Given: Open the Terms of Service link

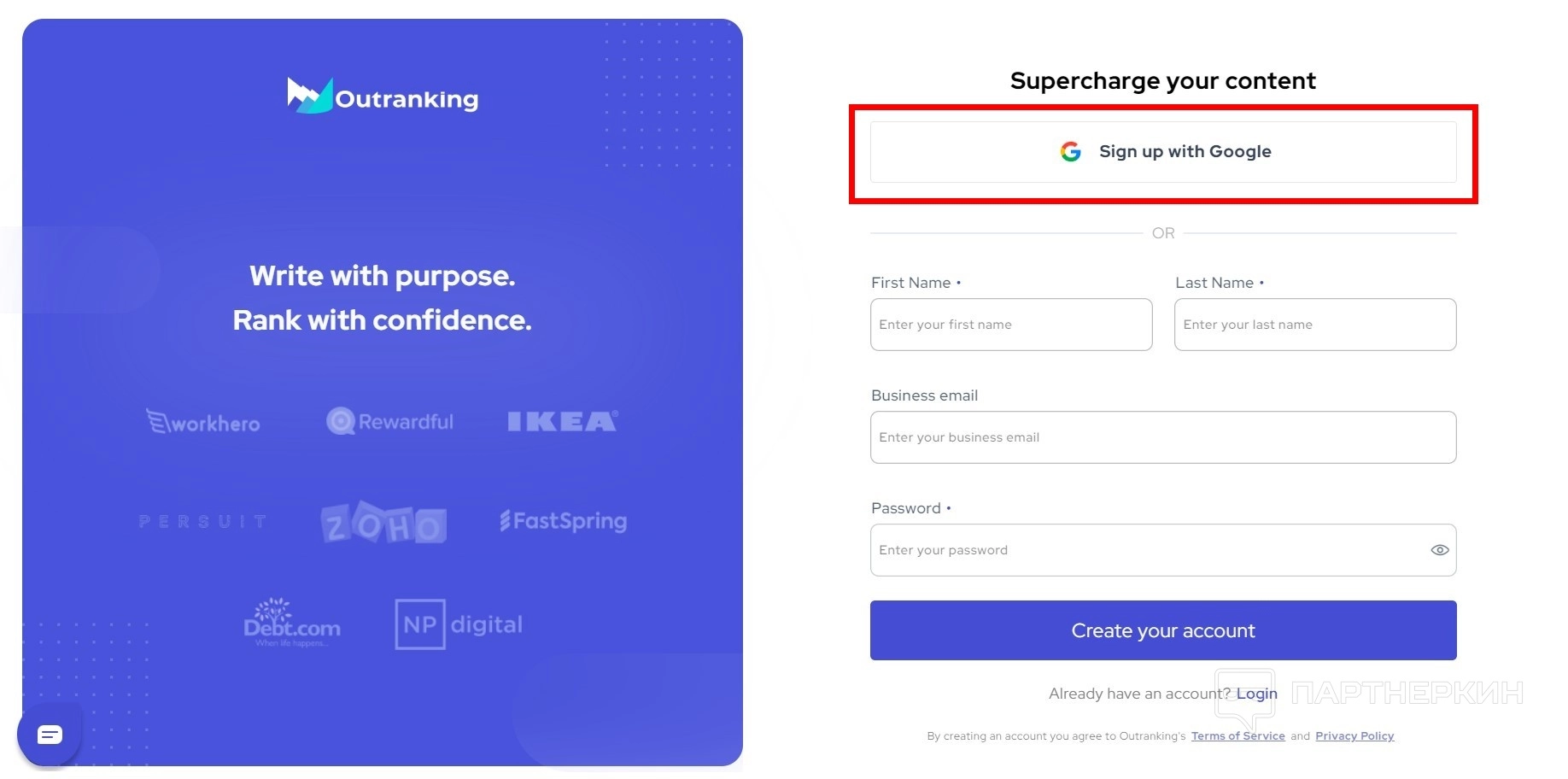Looking at the screenshot, I should coord(1237,736).
